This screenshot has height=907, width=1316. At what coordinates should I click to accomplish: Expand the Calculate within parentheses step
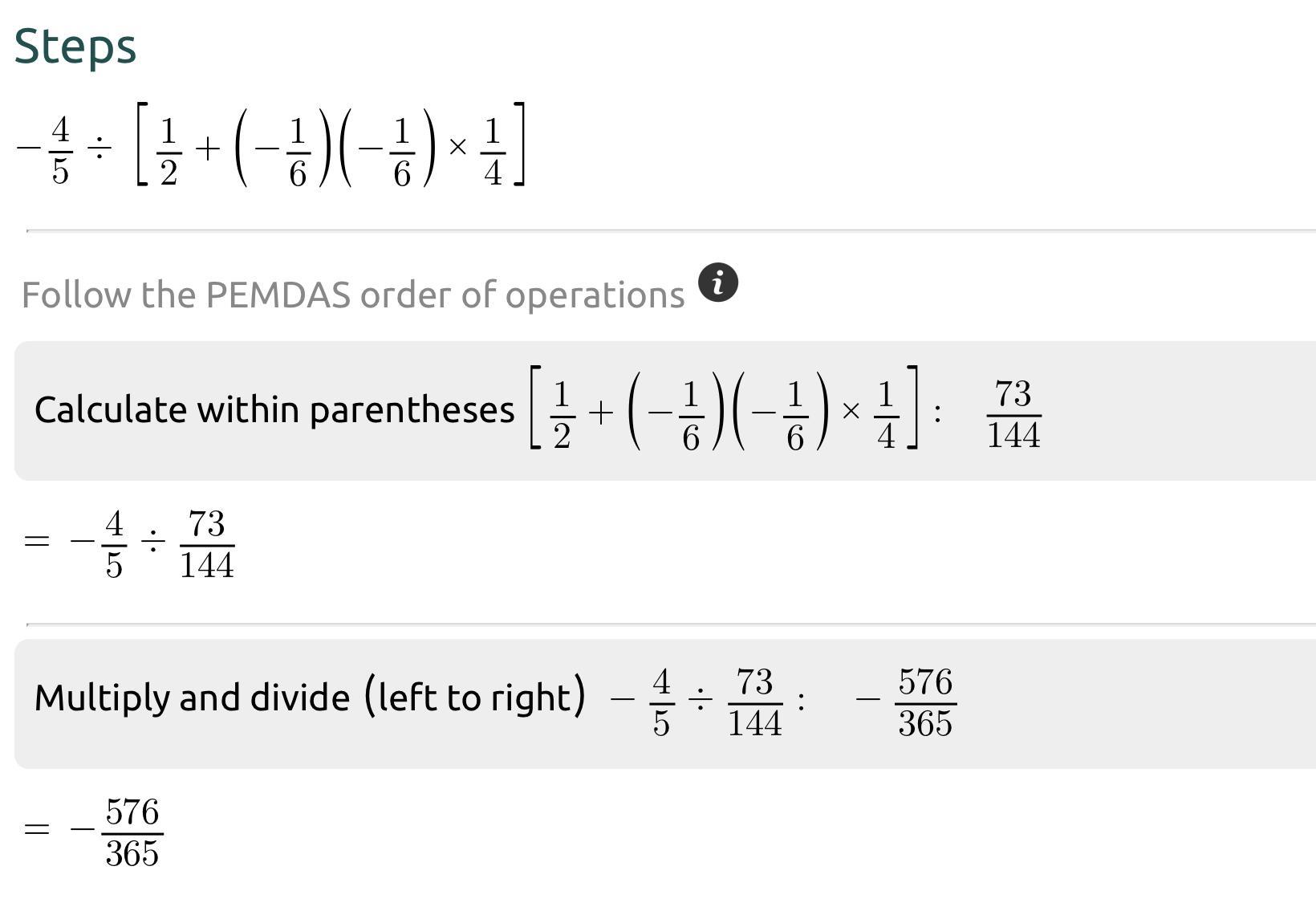tap(665, 410)
